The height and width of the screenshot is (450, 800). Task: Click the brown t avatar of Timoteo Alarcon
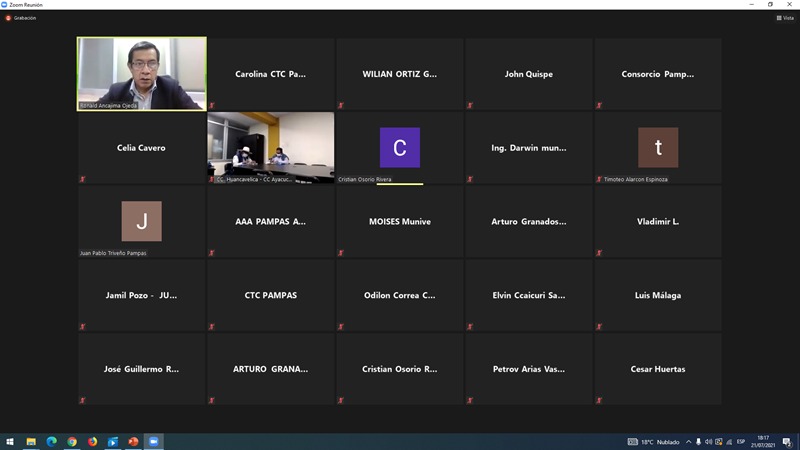658,148
